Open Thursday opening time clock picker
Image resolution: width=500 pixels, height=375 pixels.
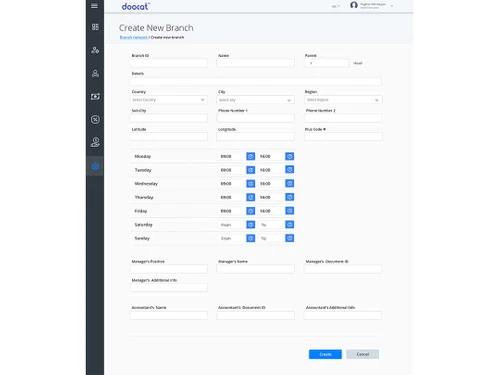tap(251, 197)
